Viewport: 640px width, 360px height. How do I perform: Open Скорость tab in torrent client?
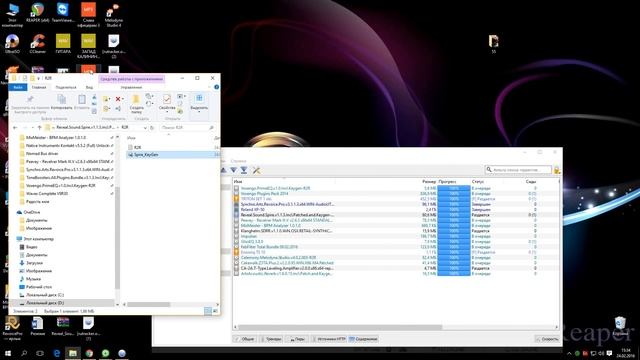coord(547,339)
